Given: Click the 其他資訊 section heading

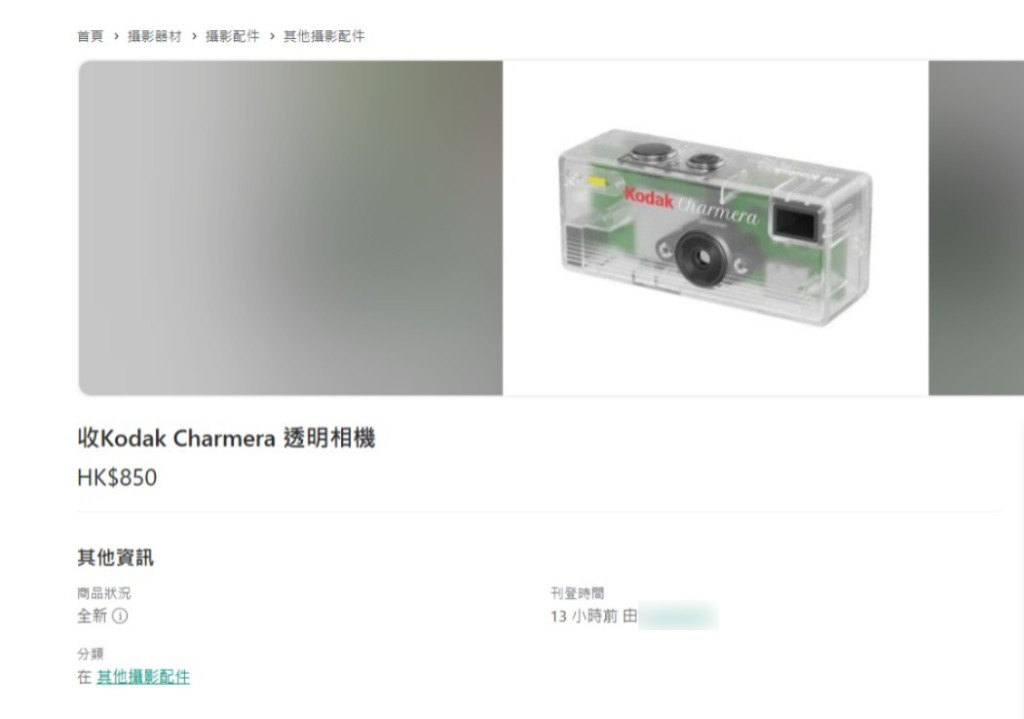Looking at the screenshot, I should coord(116,558).
